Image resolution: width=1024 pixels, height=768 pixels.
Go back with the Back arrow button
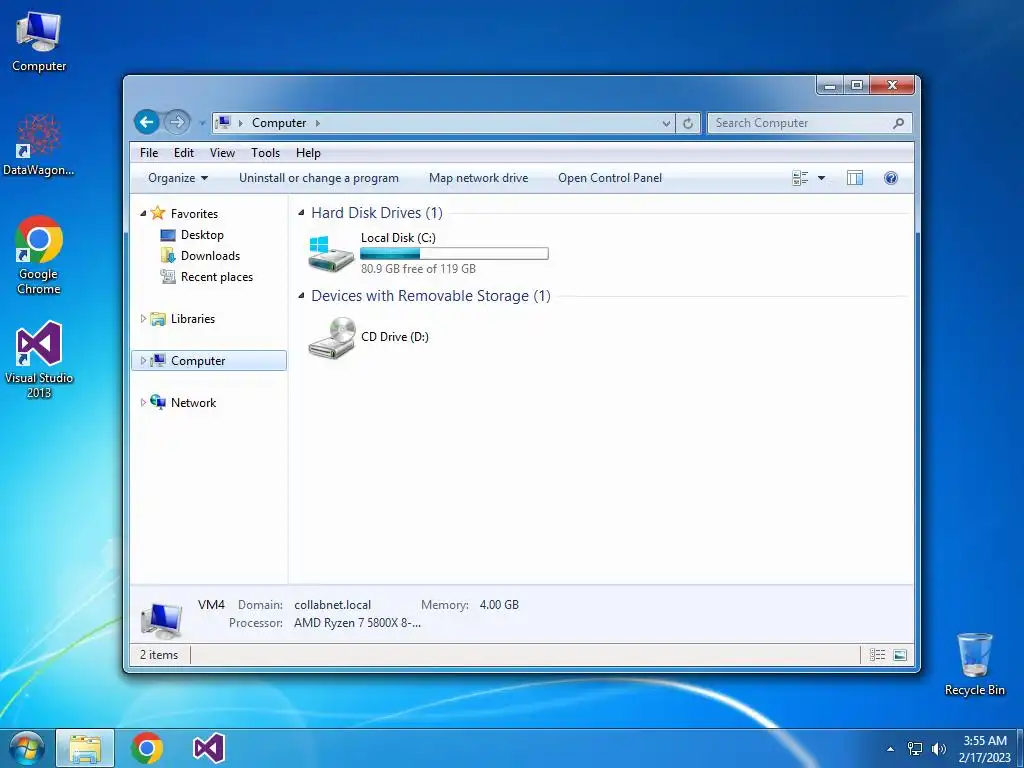[x=147, y=122]
